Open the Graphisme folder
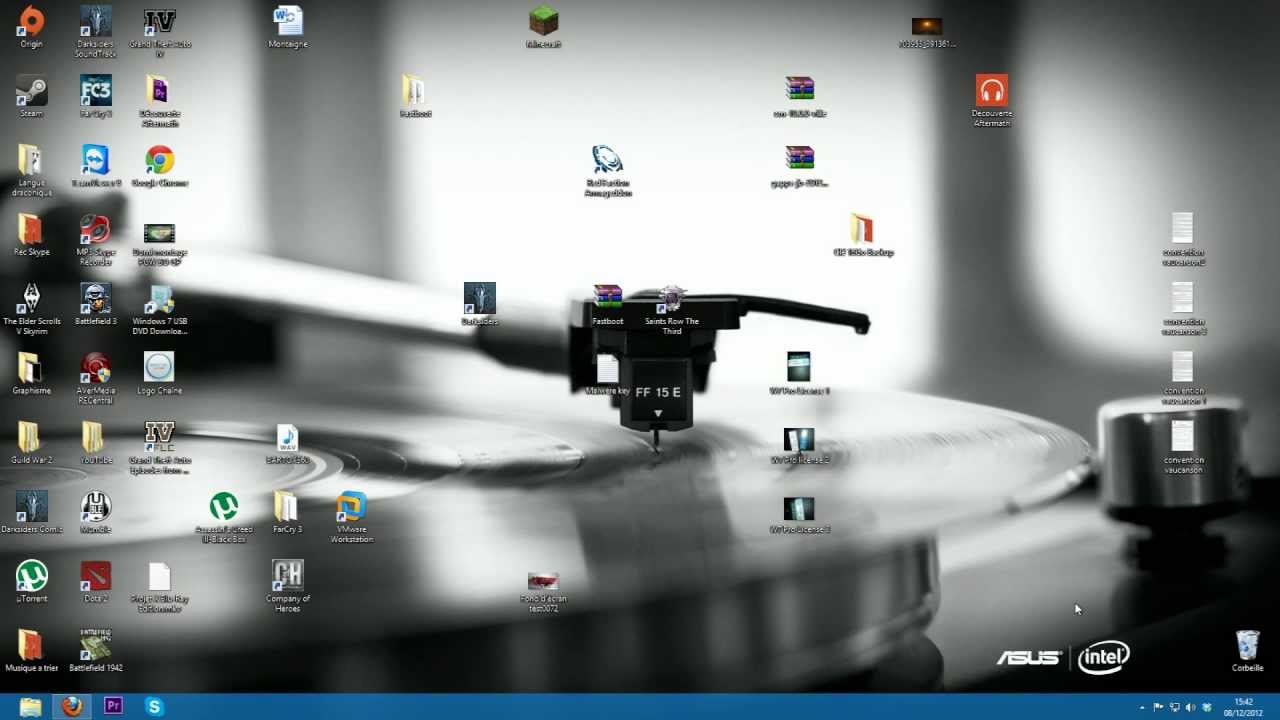 32,367
